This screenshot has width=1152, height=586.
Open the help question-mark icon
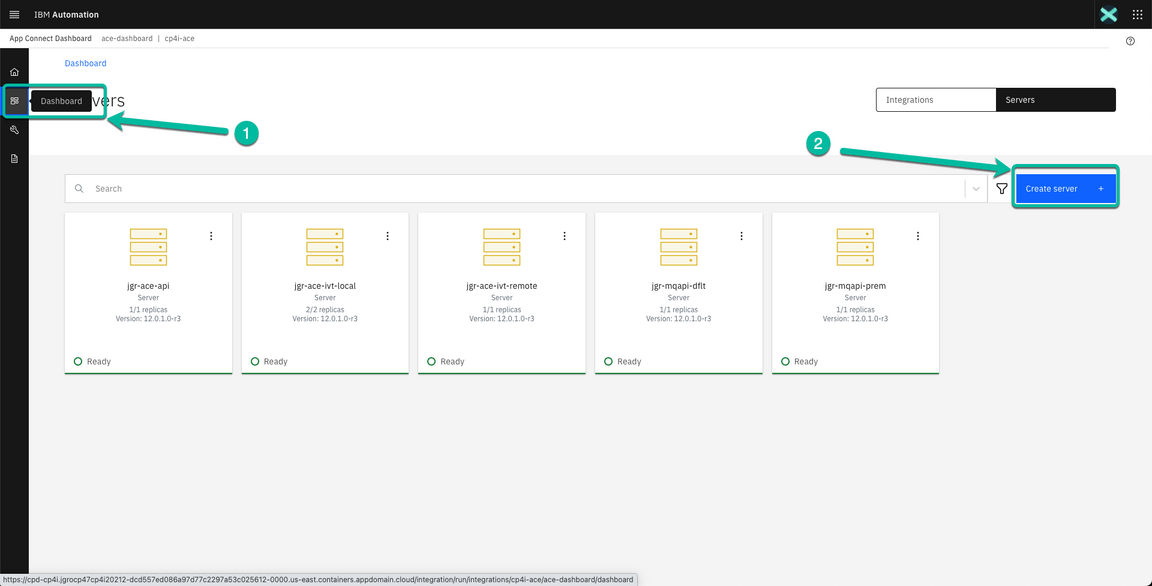coord(1130,40)
